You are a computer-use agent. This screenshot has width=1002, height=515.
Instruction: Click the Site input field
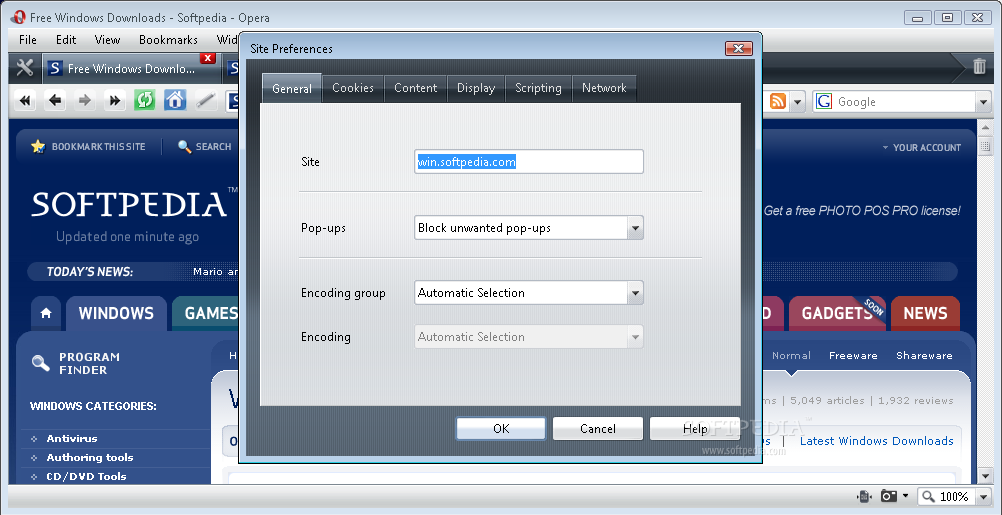click(x=528, y=162)
